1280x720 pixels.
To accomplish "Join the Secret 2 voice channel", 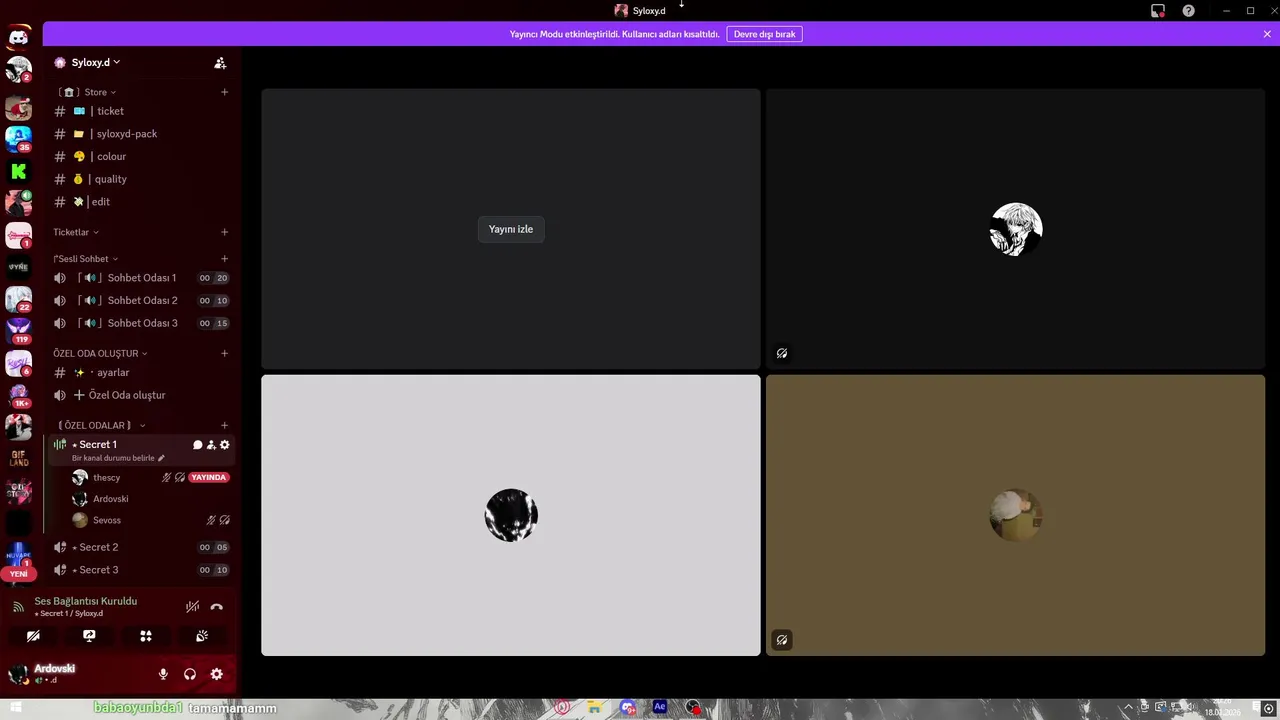I will pos(141,547).
